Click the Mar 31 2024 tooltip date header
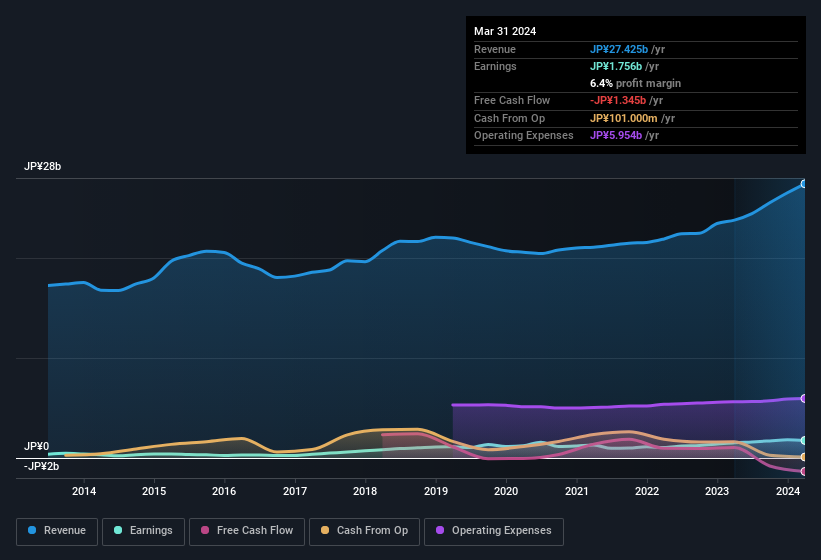This screenshot has width=821, height=560. pyautogui.click(x=505, y=31)
